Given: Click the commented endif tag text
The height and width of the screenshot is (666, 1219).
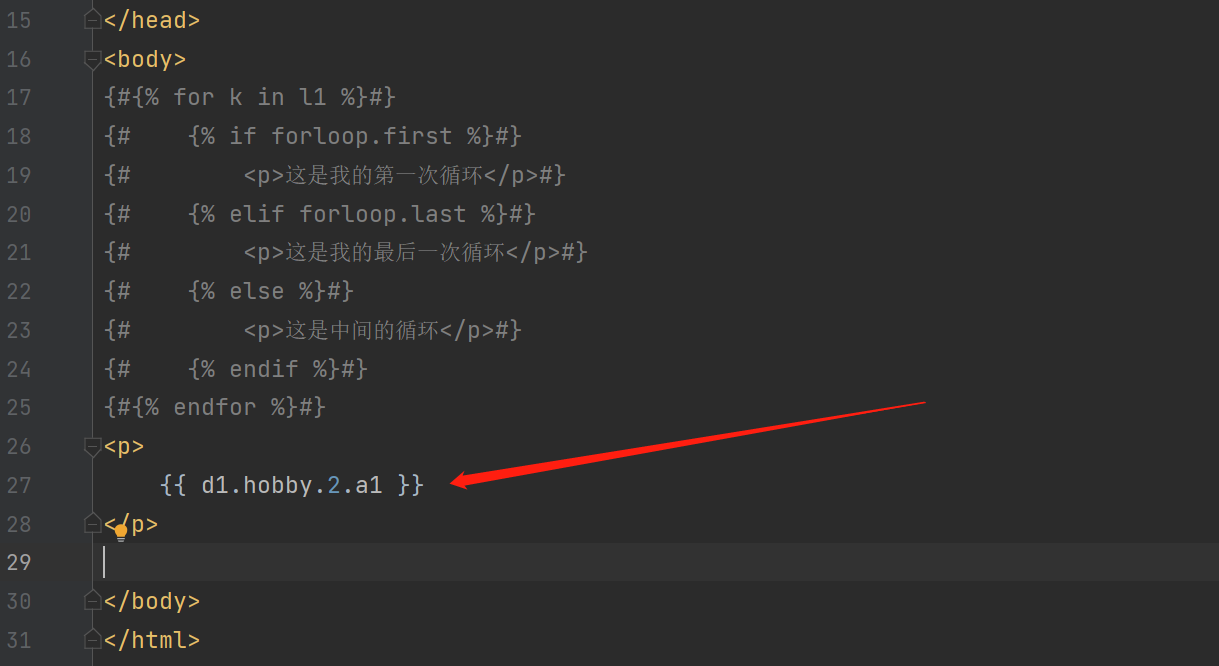Looking at the screenshot, I should 263,369.
